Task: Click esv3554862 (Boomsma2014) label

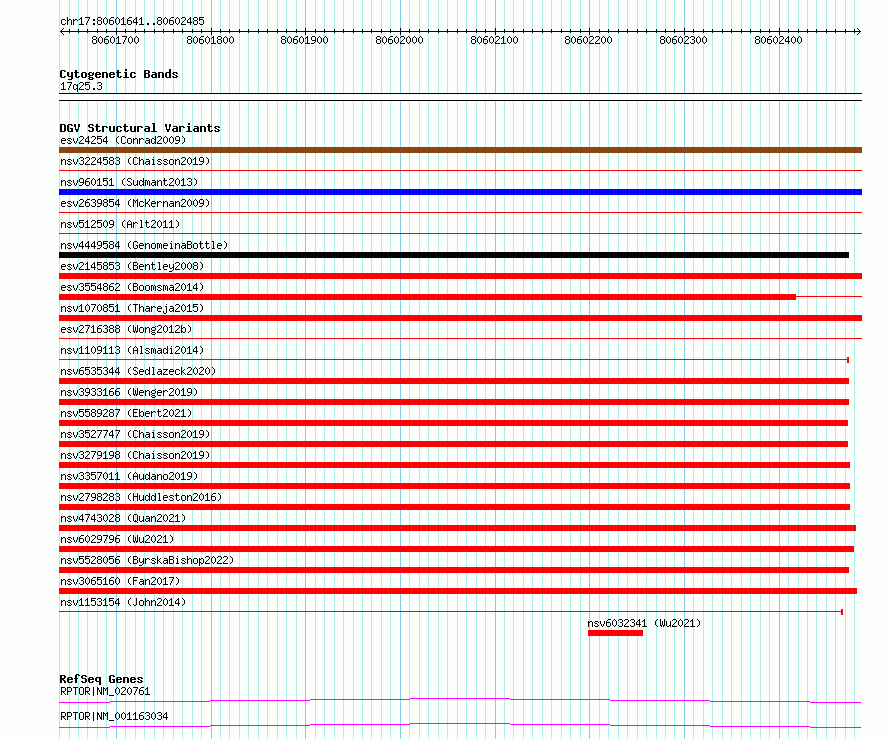Action: 132,287
